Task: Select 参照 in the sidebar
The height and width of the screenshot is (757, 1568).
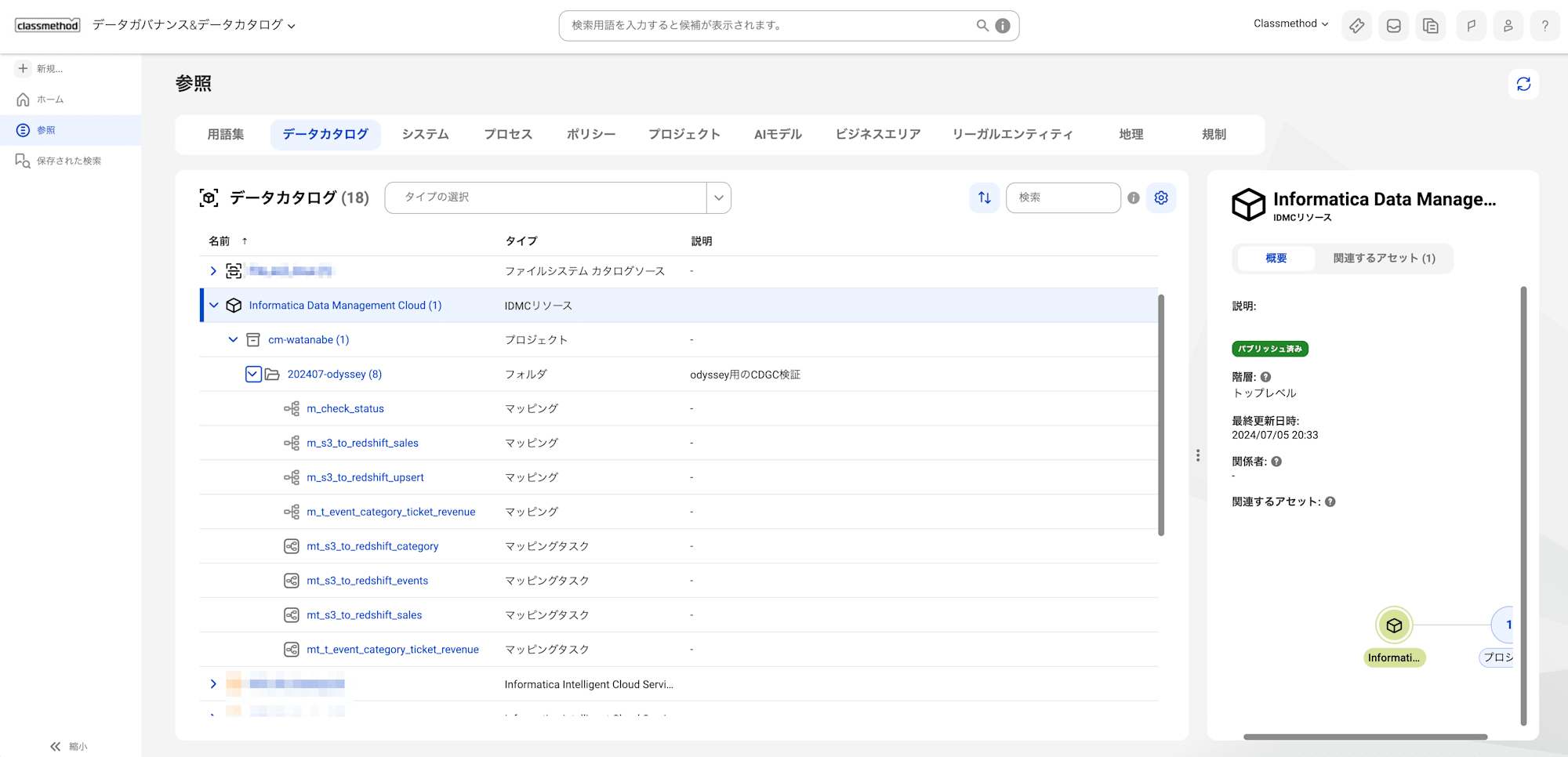Action: pyautogui.click(x=71, y=130)
